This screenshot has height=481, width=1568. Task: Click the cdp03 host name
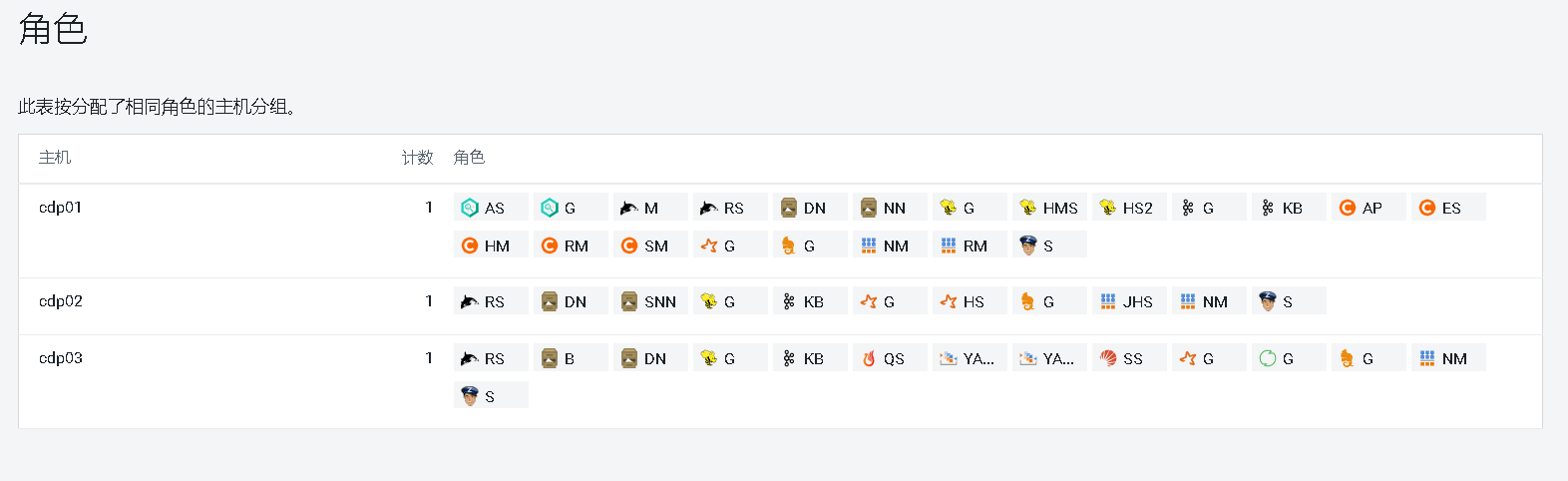click(60, 358)
